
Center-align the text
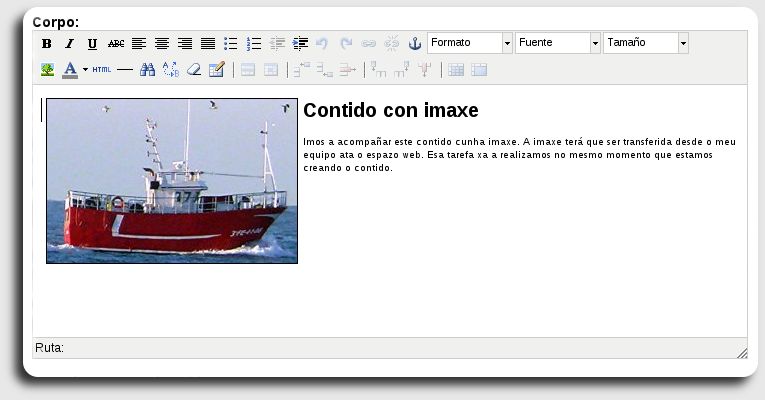(161, 43)
